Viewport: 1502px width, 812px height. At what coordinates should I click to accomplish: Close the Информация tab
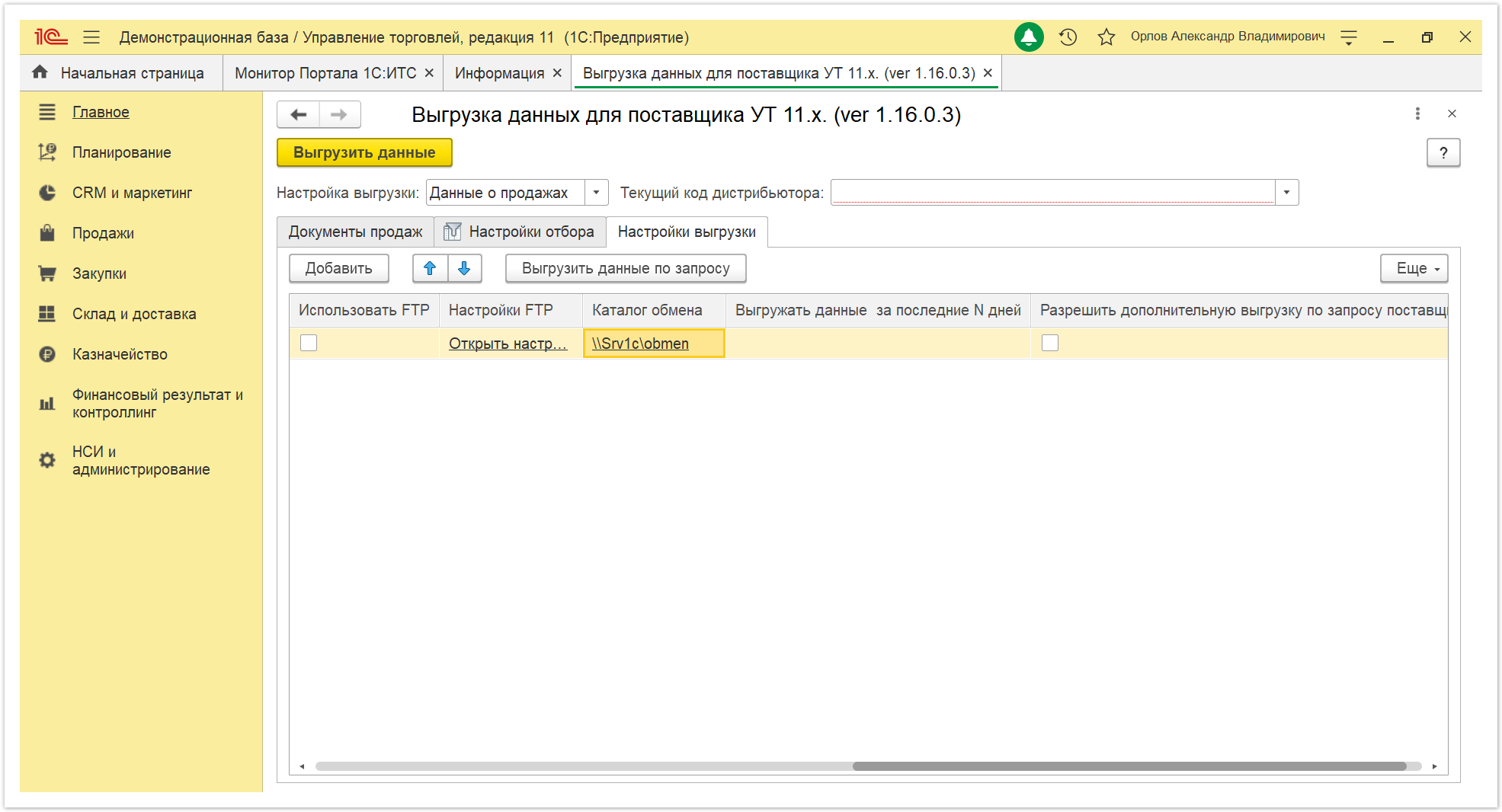tap(557, 73)
